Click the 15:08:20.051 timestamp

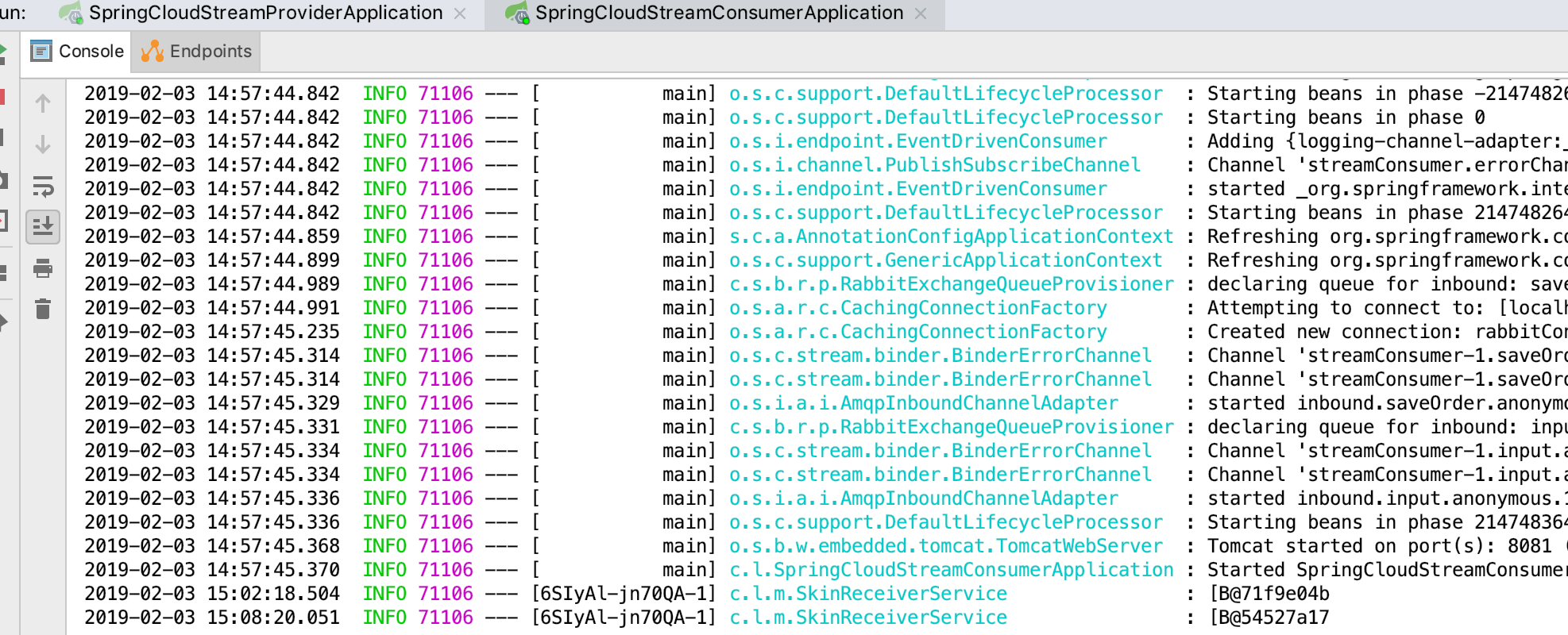tap(273, 618)
